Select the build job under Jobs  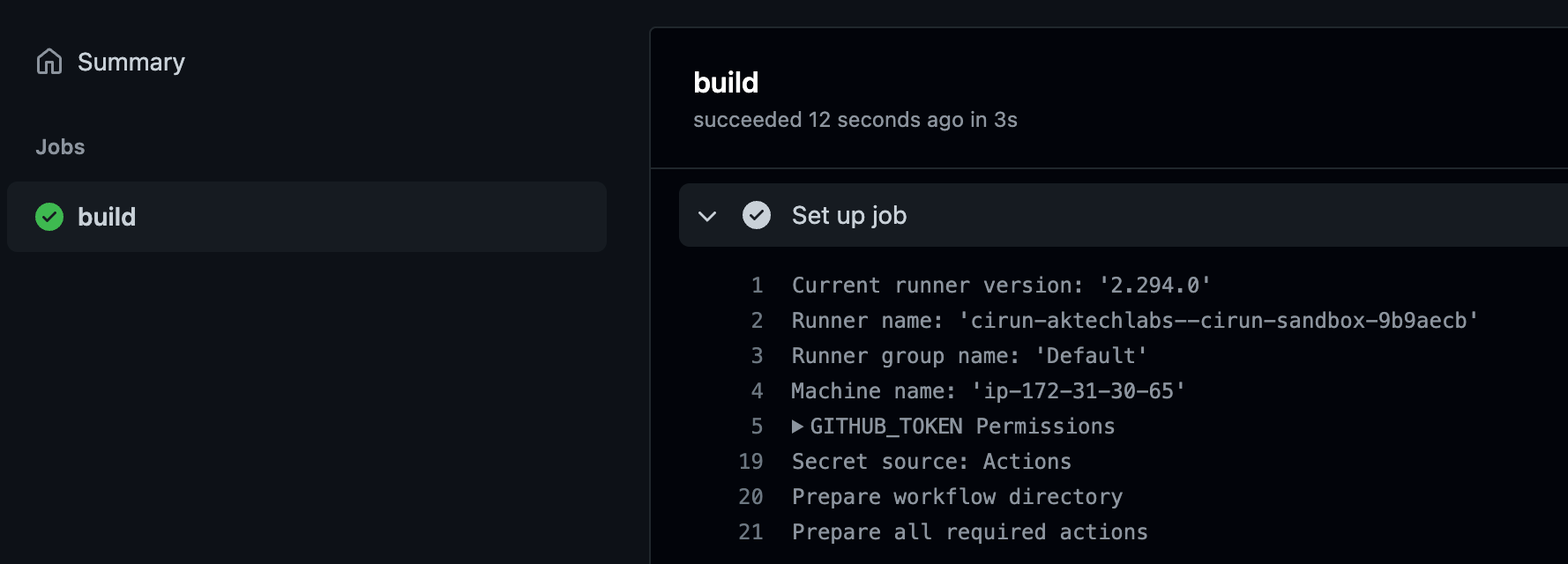pos(107,217)
